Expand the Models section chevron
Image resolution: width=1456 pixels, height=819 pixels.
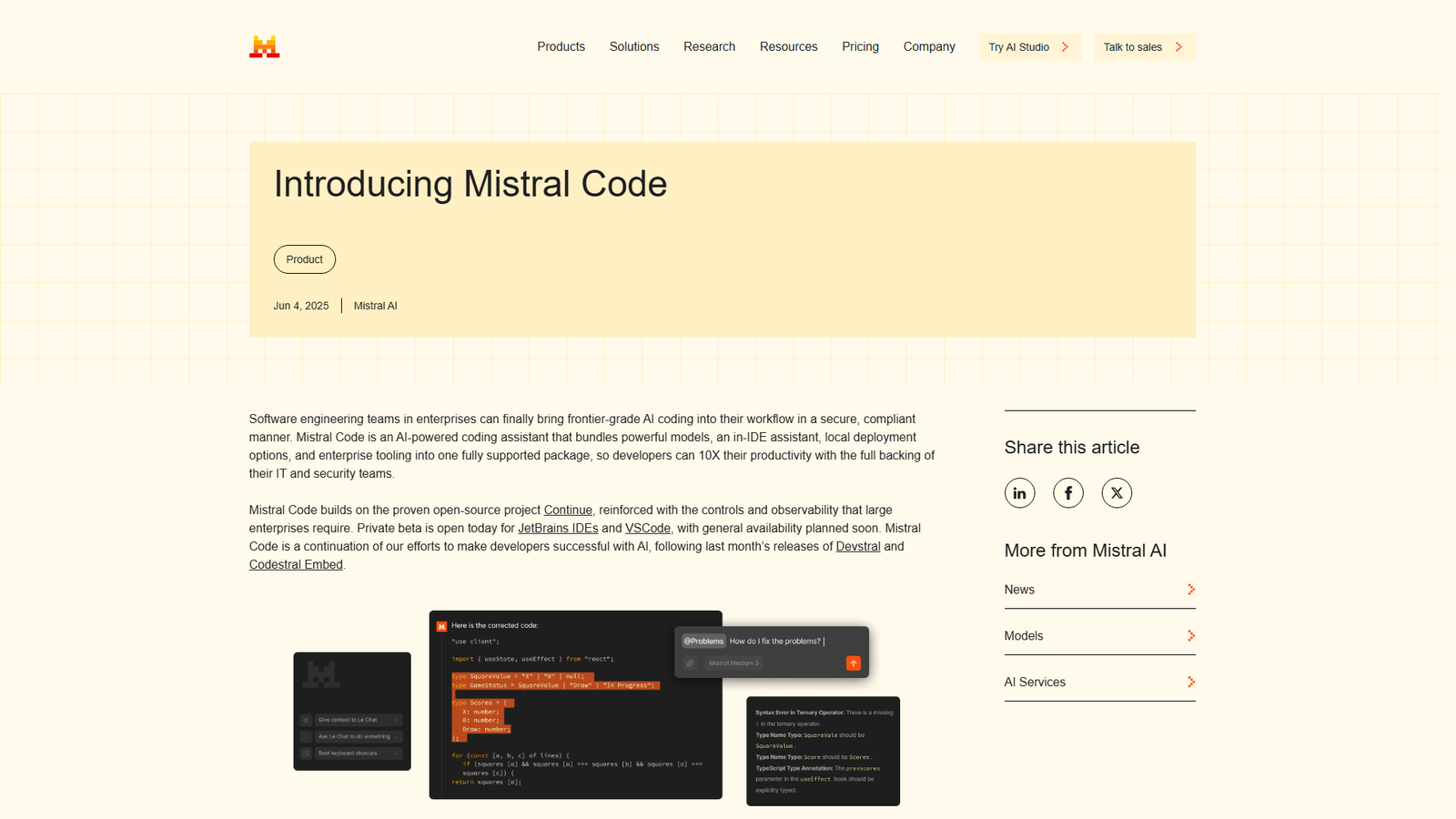tap(1190, 635)
